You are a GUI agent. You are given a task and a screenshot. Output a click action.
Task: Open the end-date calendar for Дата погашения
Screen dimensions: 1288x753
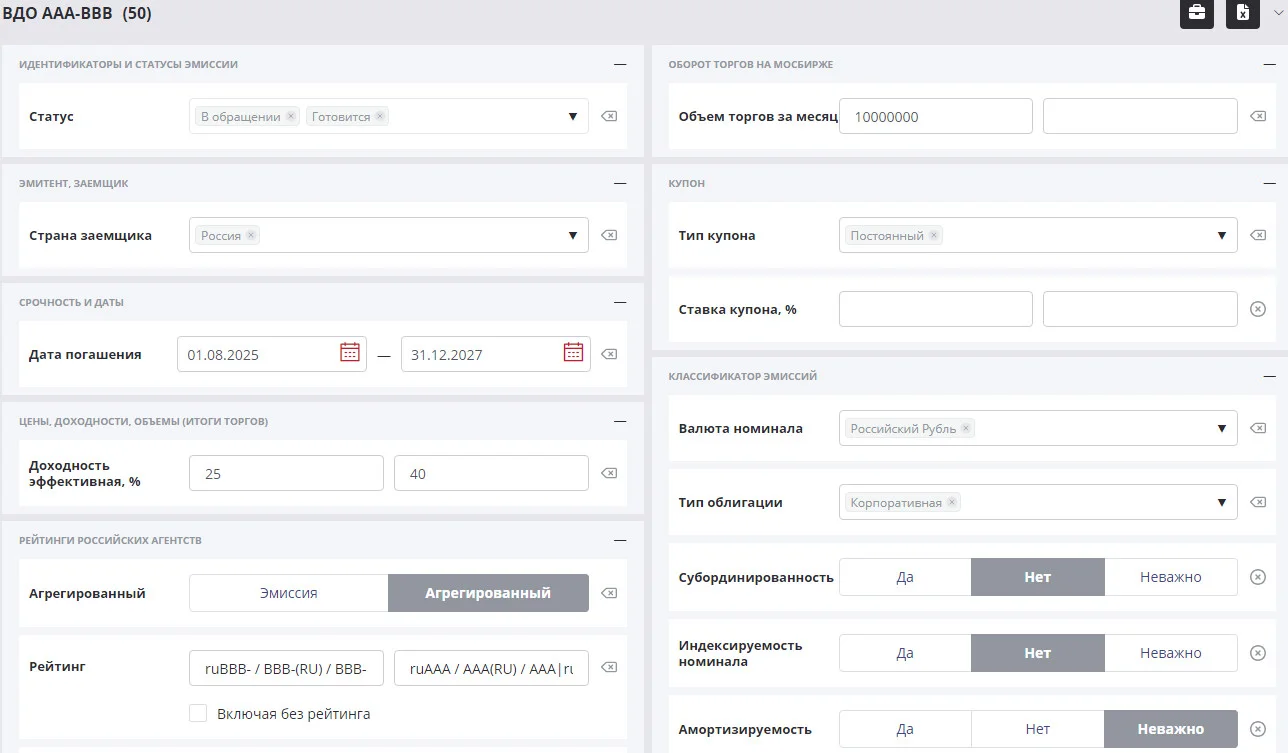click(x=573, y=352)
